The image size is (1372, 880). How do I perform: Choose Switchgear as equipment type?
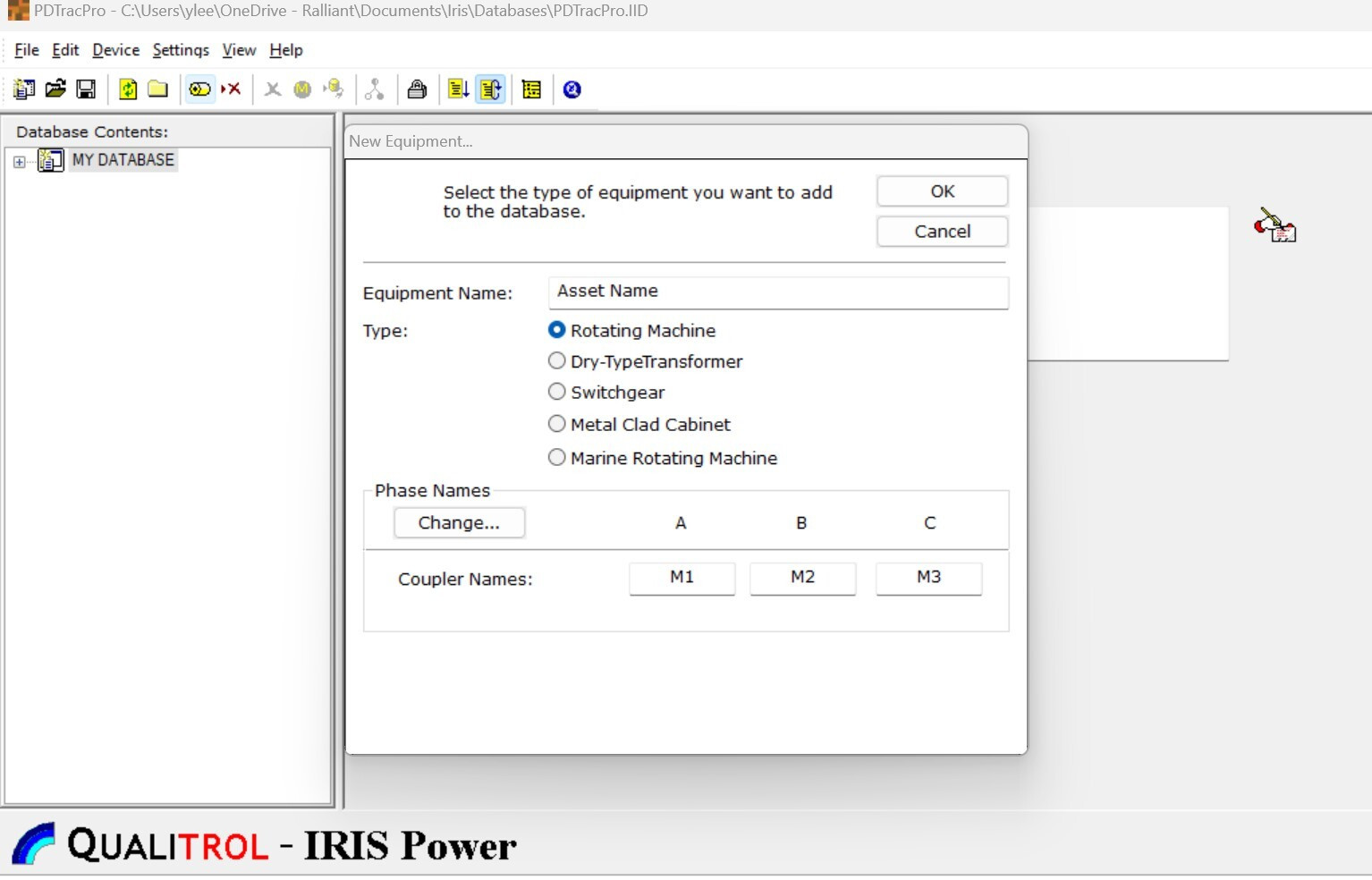[557, 393]
